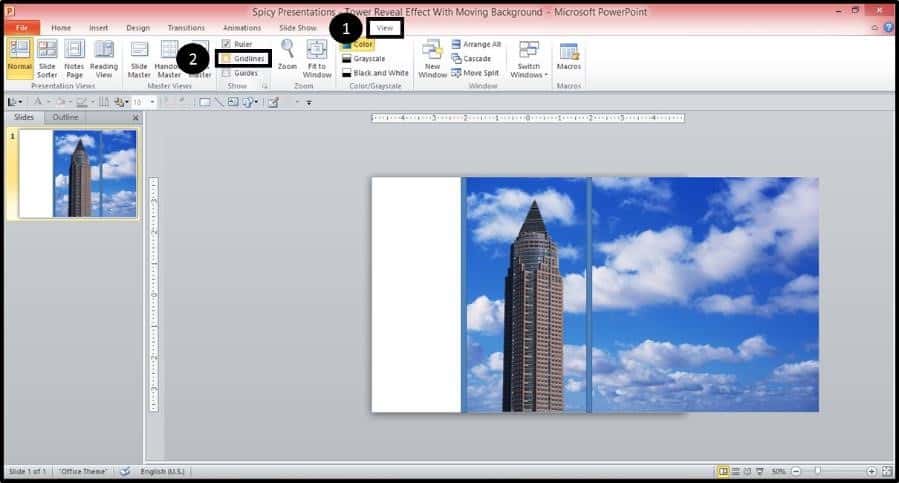Open the arrange dropdown arrow in toolbar
The width and height of the screenshot is (899, 483).
click(127, 102)
